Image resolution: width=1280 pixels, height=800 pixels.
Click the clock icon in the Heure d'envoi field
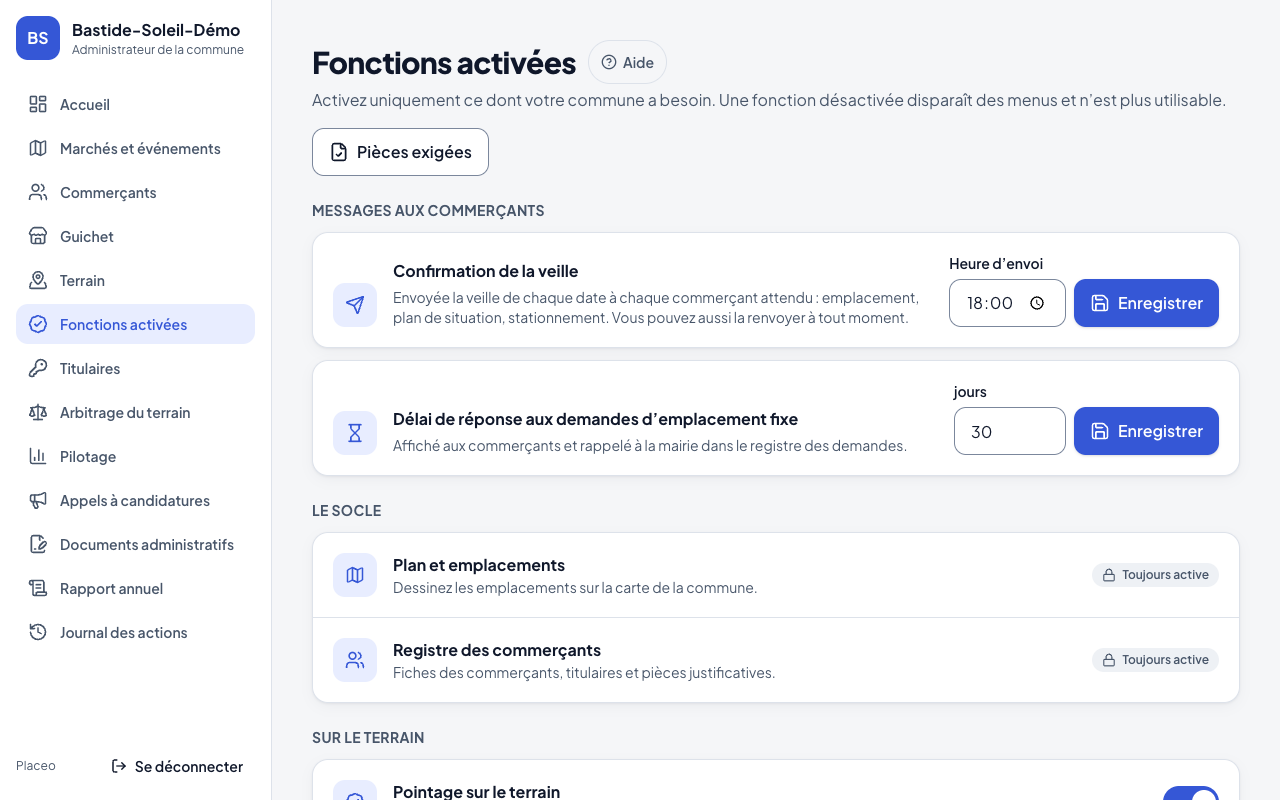tap(1037, 303)
